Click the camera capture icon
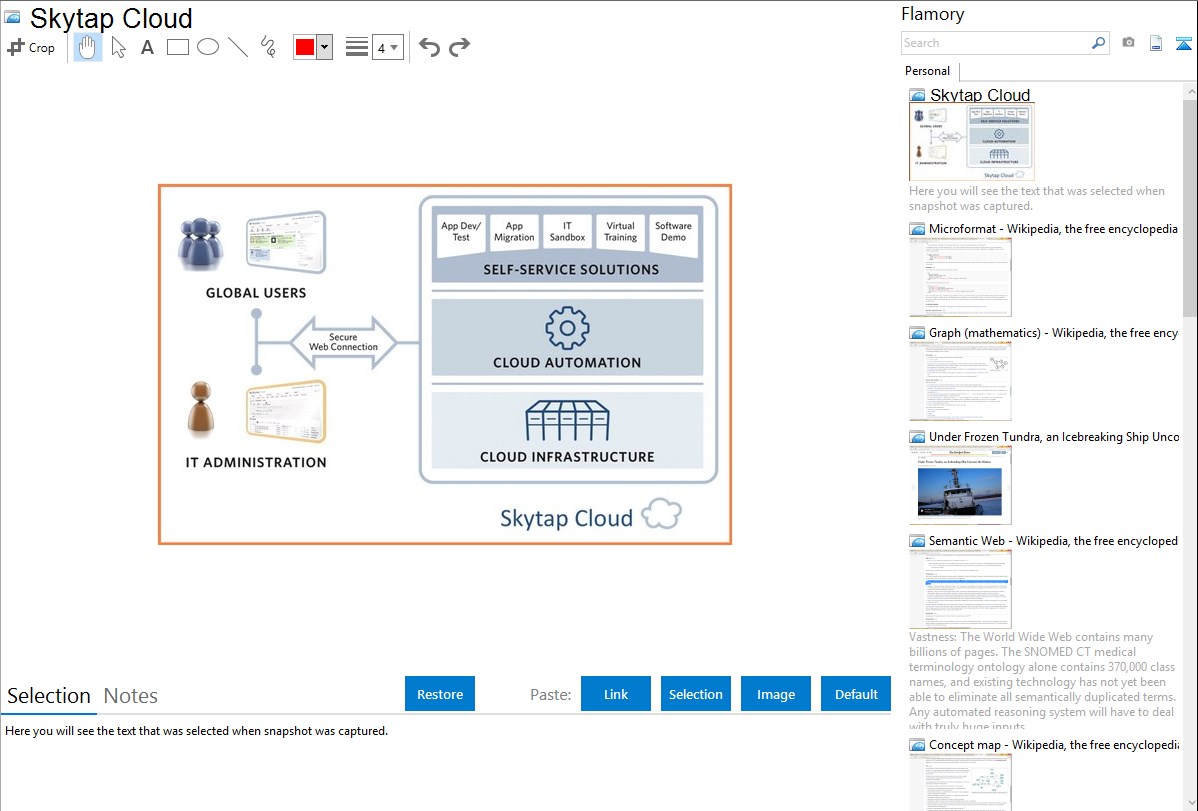This screenshot has height=811, width=1198. coord(1130,42)
